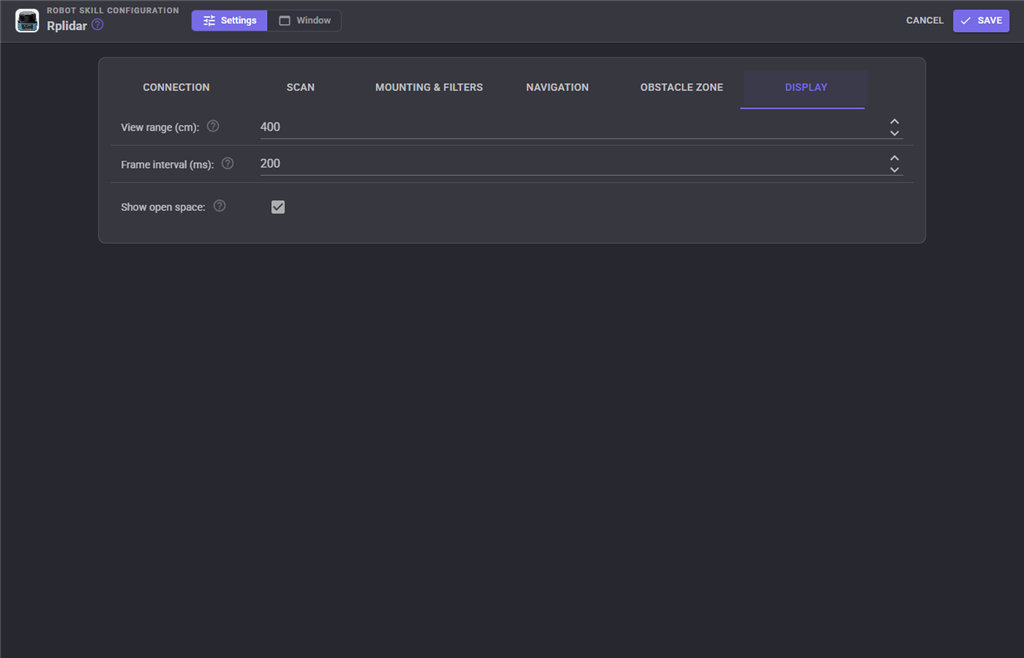Click the 'View range (cm):' label
1024x658 pixels.
[x=160, y=127]
